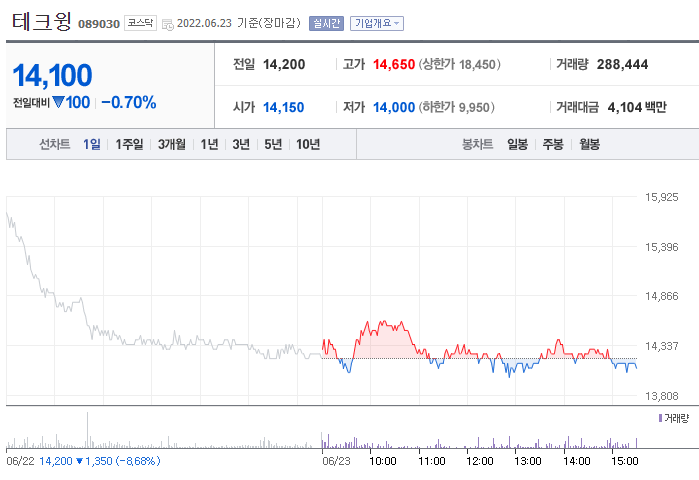The height and width of the screenshot is (480, 699).
Task: Click the 14:00 time axis label
Action: (x=576, y=461)
